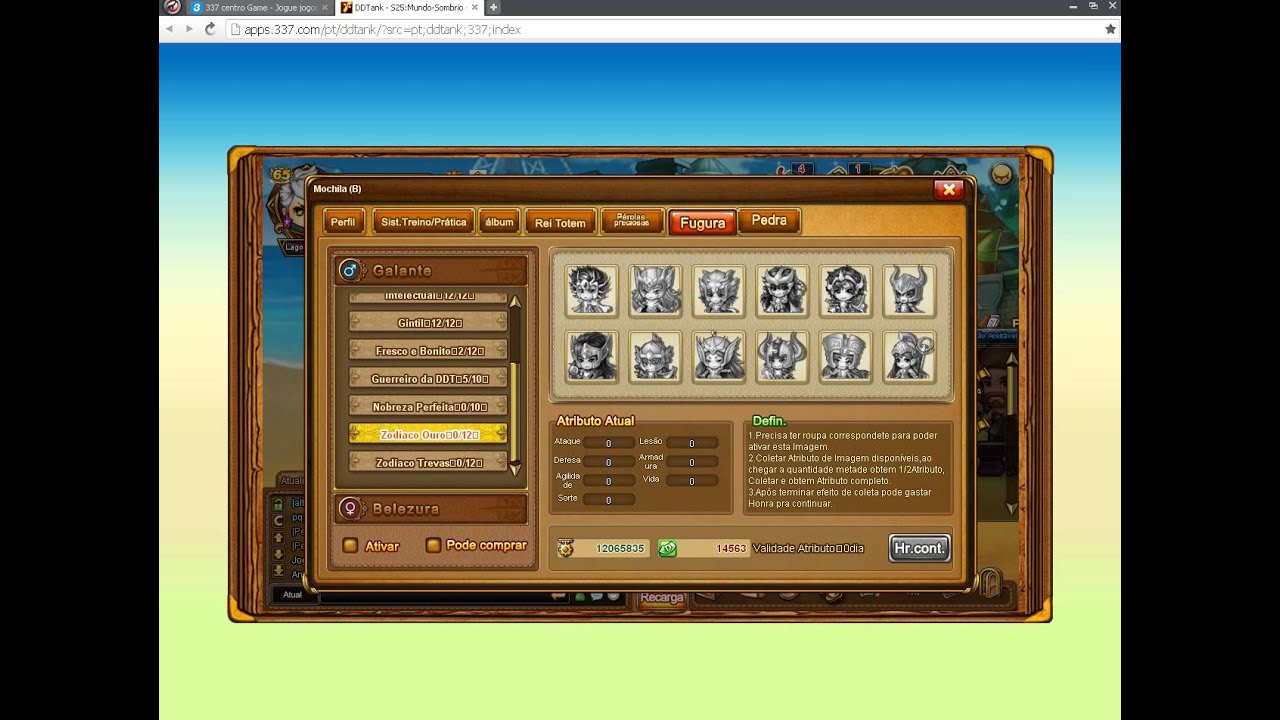The height and width of the screenshot is (720, 1280).
Task: Select the Zodiaco Trevas 0/12 set
Action: pyautogui.click(x=428, y=463)
